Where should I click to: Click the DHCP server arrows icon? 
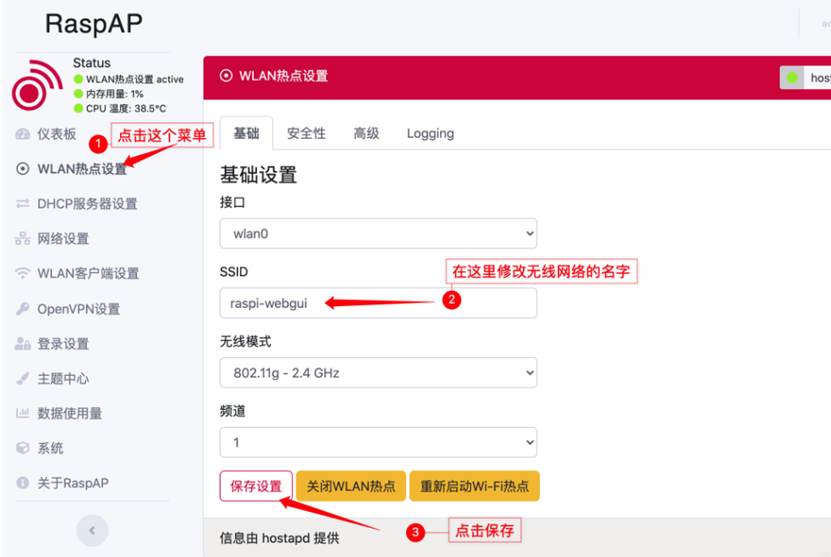coord(22,204)
